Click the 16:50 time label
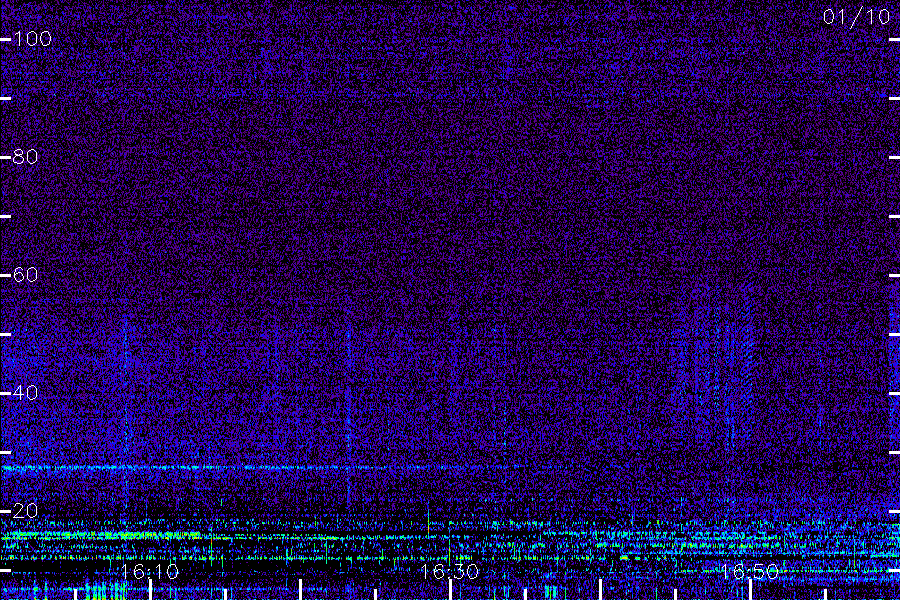Screen dimensions: 900x600 coord(750,571)
